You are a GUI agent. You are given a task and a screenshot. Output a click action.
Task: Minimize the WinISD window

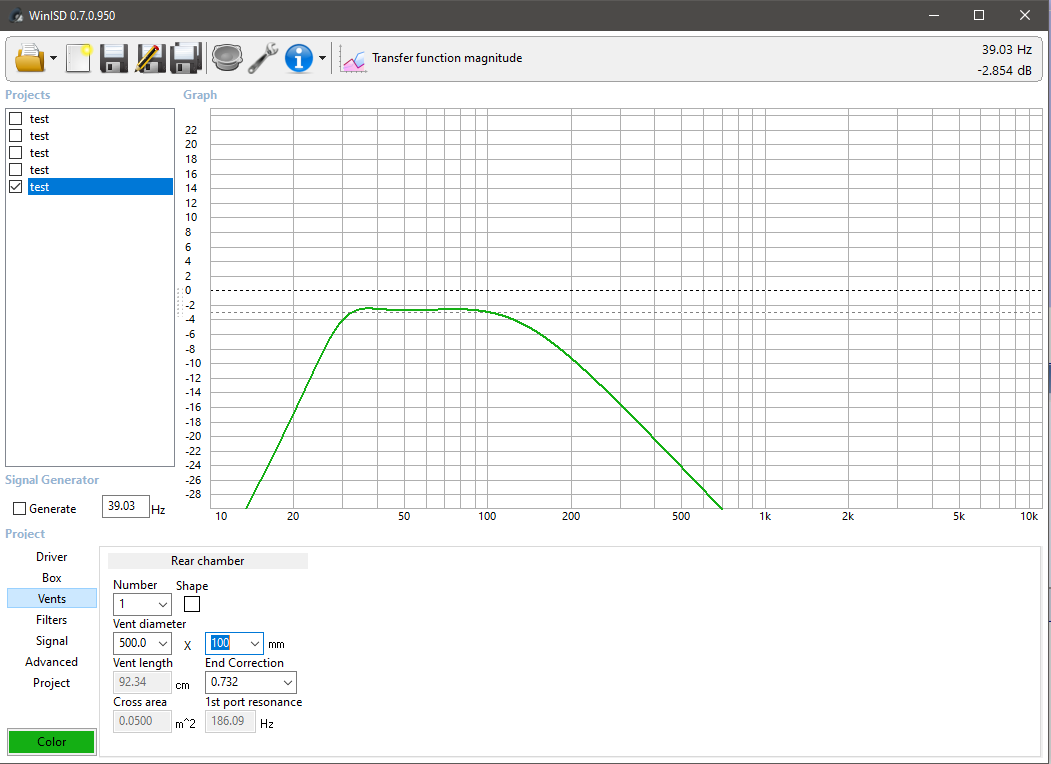[934, 15]
